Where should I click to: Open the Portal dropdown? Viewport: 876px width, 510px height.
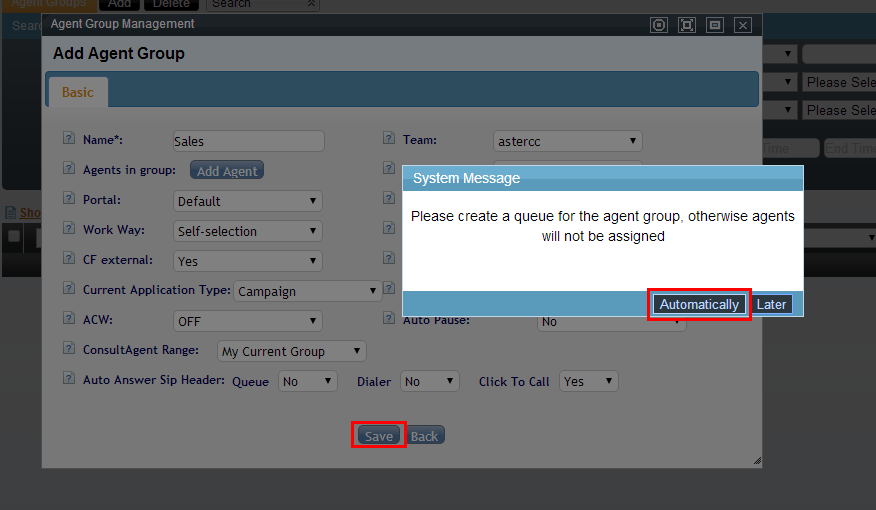coord(247,201)
